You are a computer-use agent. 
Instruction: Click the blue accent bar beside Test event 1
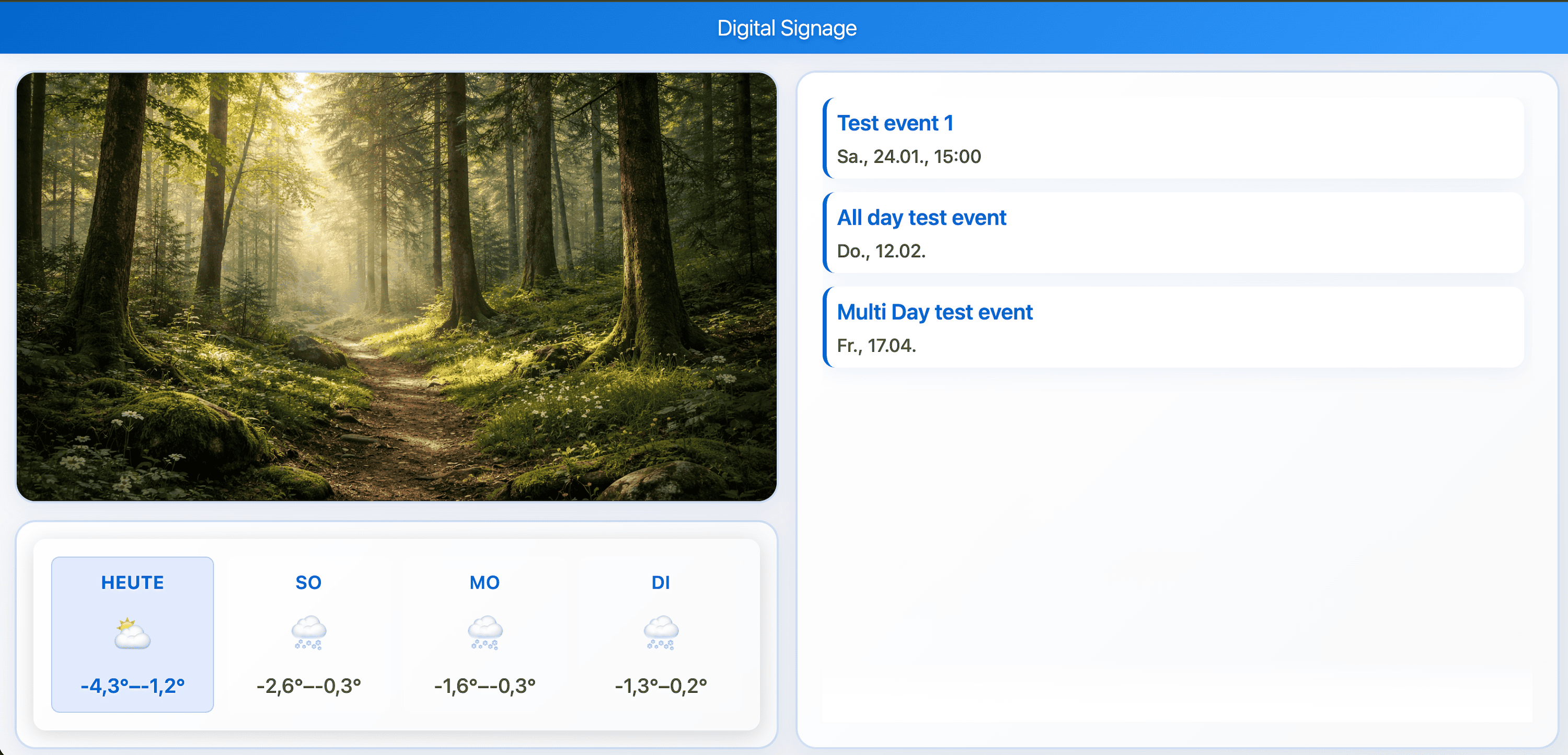tap(825, 140)
